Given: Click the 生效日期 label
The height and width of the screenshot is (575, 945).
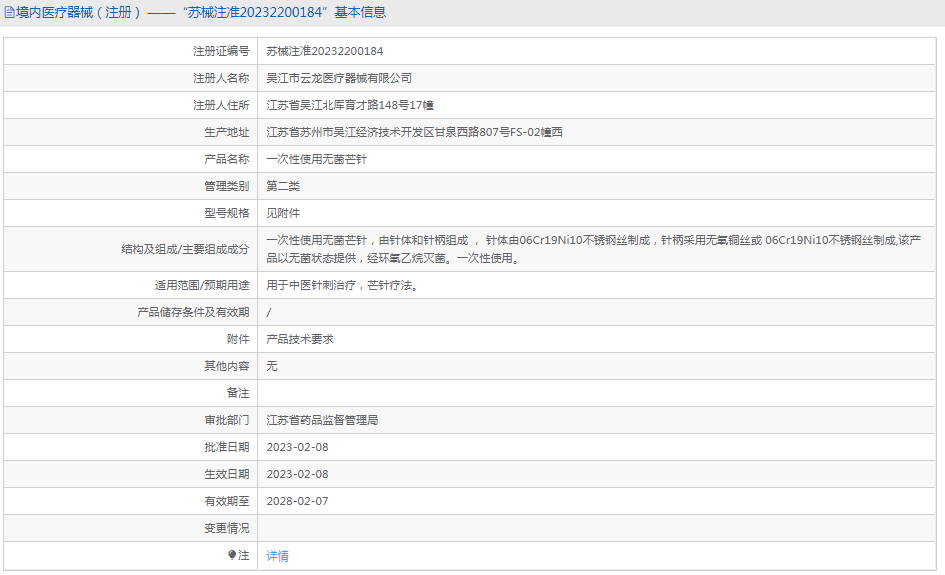Looking at the screenshot, I should pos(227,474).
